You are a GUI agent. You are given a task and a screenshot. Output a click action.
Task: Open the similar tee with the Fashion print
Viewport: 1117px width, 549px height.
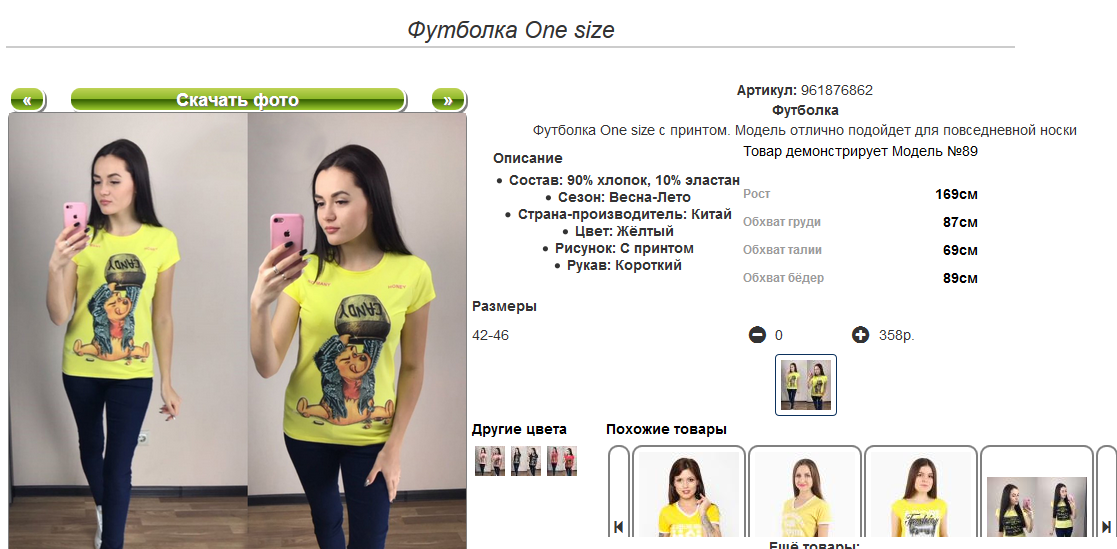(x=921, y=495)
